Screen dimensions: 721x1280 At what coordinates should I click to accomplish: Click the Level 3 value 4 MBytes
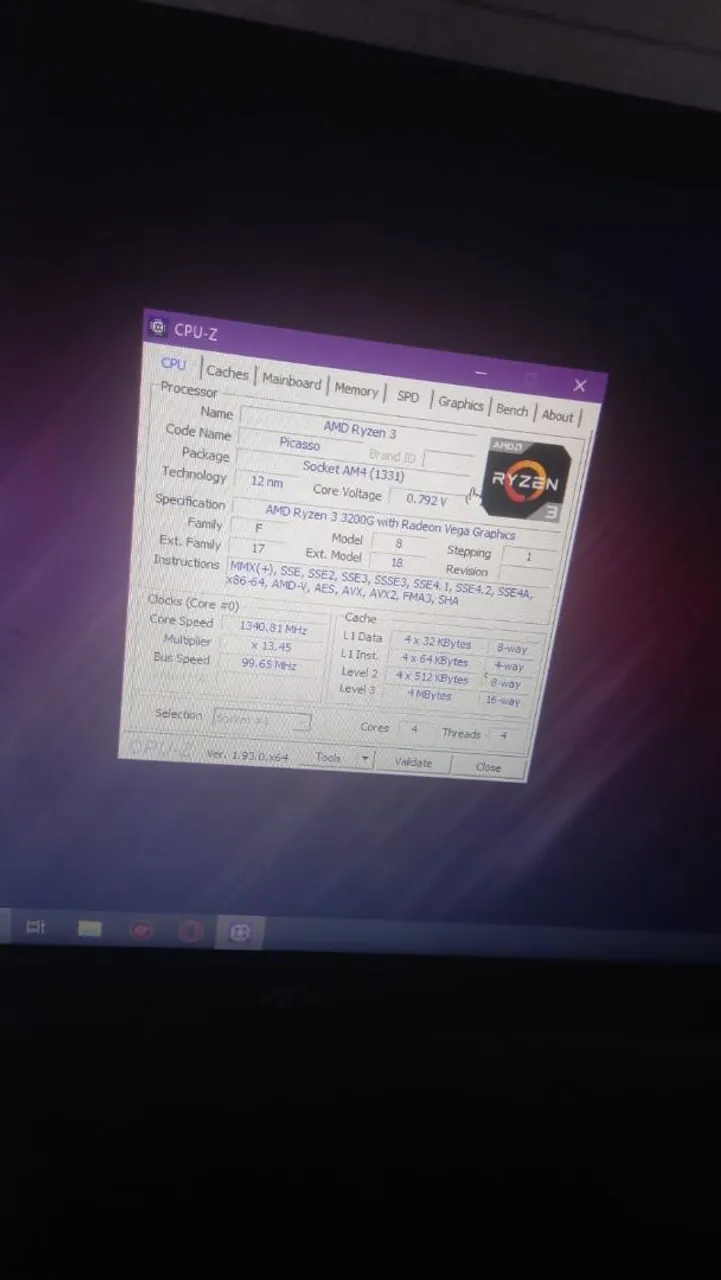click(430, 695)
